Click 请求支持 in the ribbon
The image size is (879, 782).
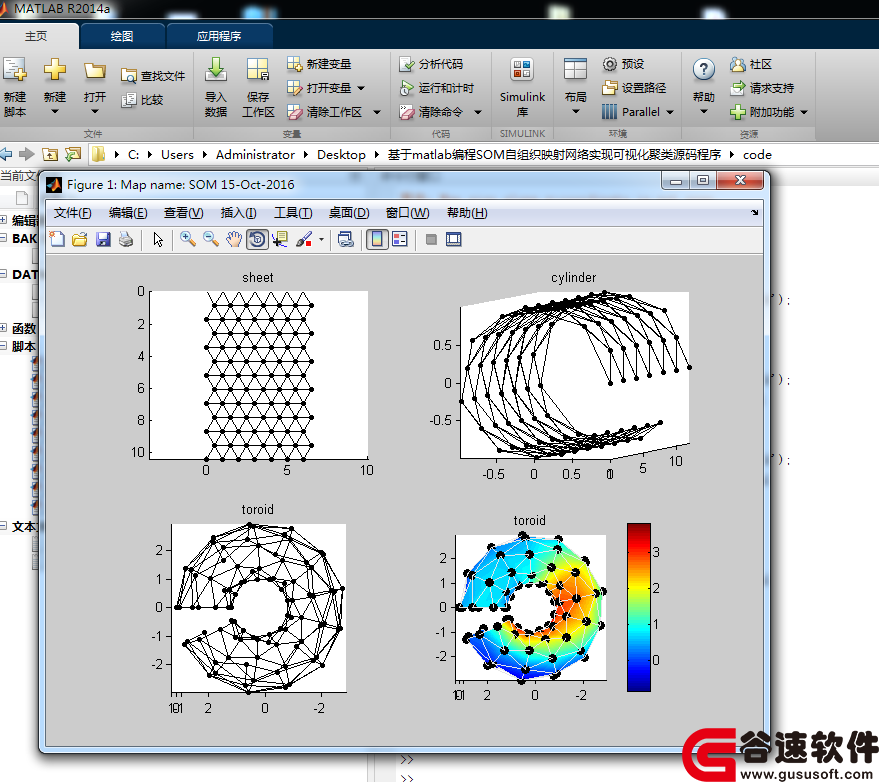(762, 88)
